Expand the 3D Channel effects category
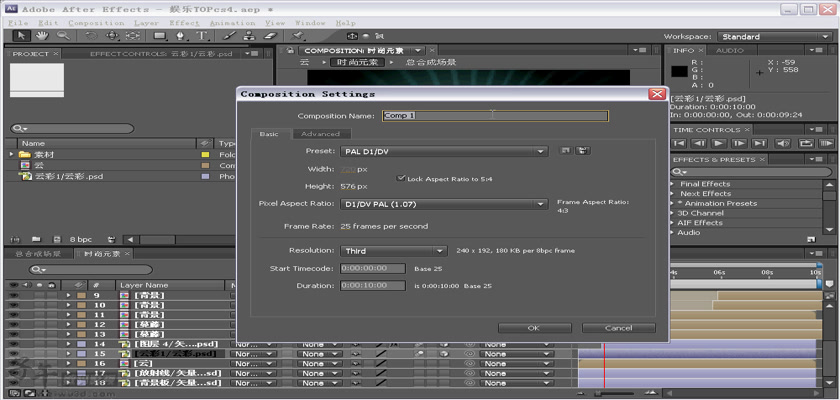This screenshot has height=400, width=840. click(x=672, y=213)
